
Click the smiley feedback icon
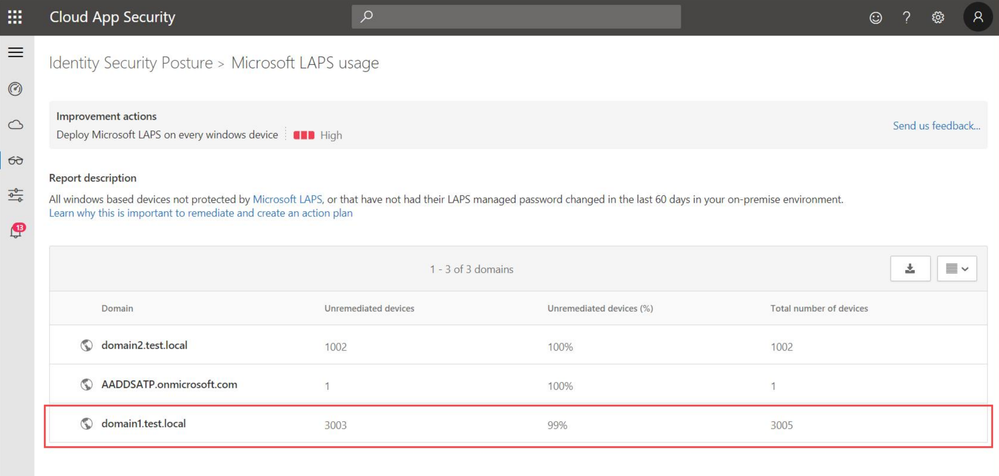click(876, 18)
